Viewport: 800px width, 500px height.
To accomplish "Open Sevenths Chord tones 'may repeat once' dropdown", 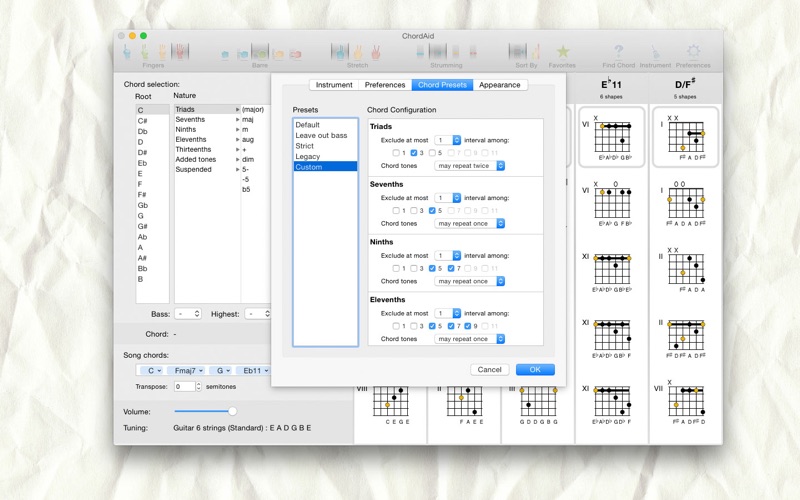I will click(469, 223).
